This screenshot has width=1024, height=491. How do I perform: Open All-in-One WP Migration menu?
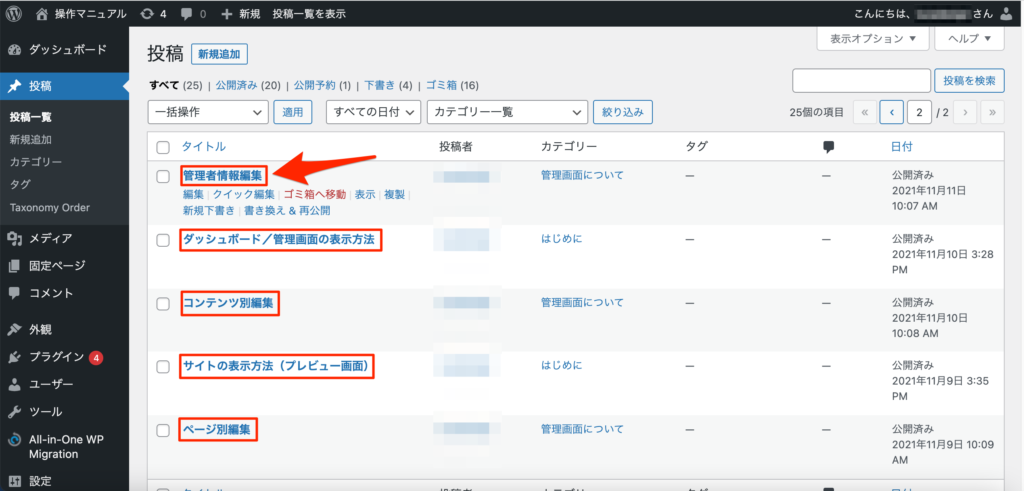(x=64, y=446)
